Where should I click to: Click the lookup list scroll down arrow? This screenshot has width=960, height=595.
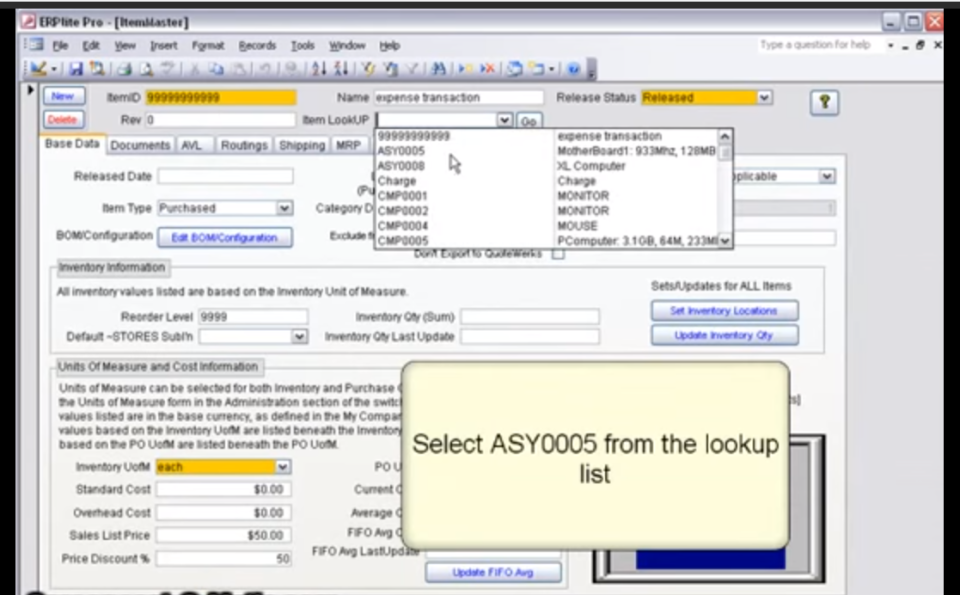(x=725, y=241)
